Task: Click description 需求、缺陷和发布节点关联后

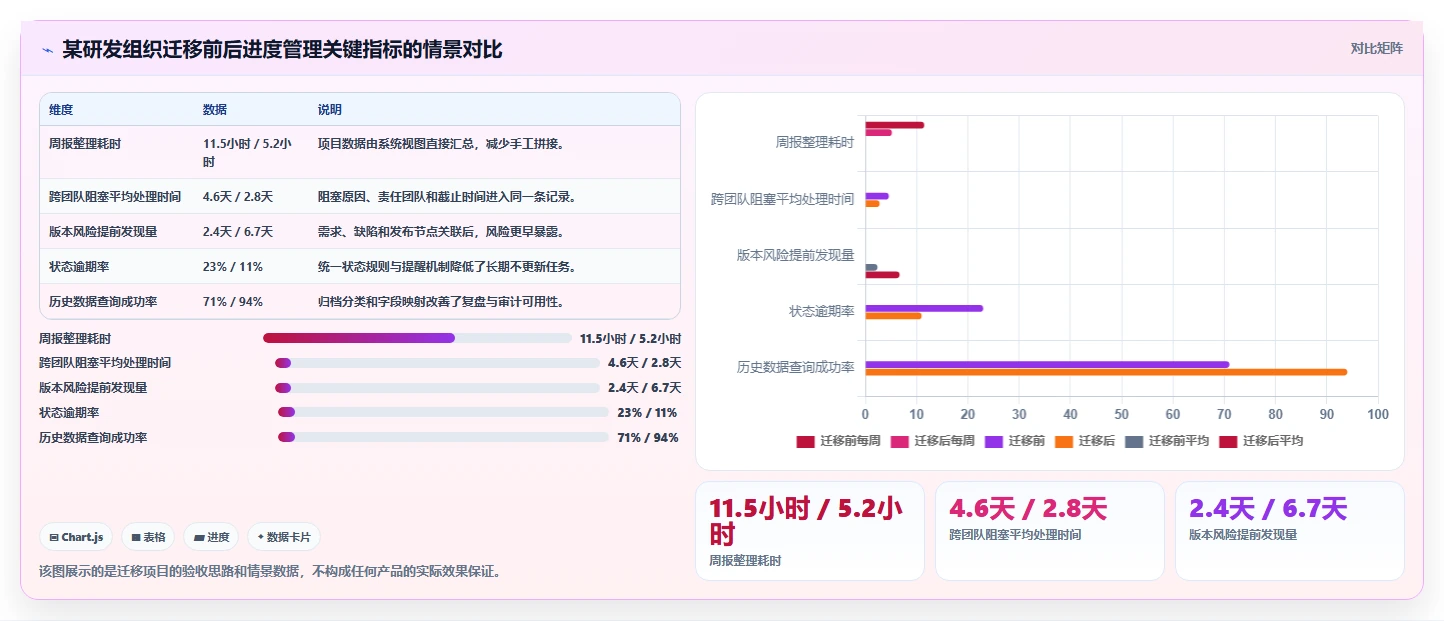Action: pos(443,231)
